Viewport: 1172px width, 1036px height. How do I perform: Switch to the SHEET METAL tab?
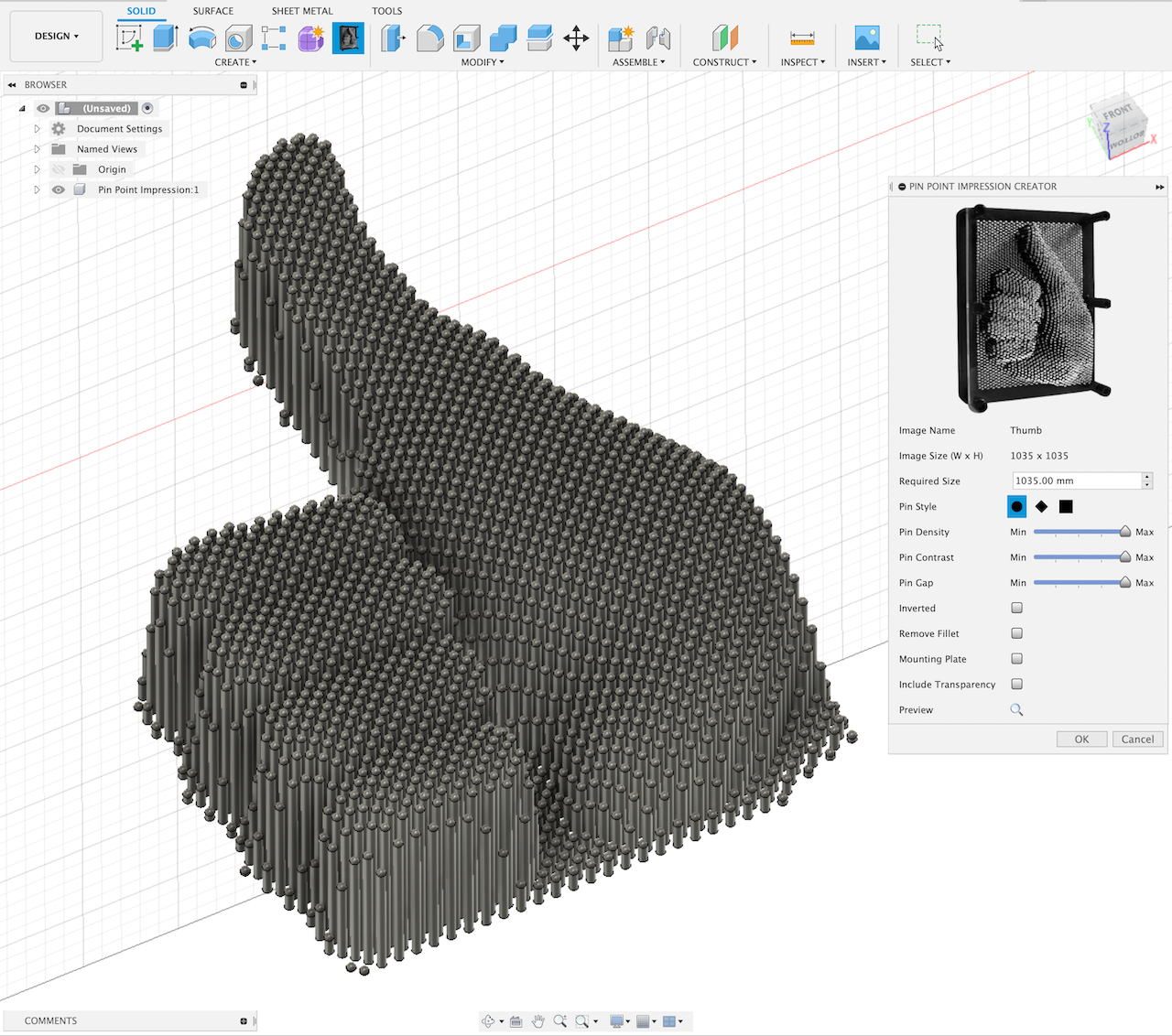302,11
